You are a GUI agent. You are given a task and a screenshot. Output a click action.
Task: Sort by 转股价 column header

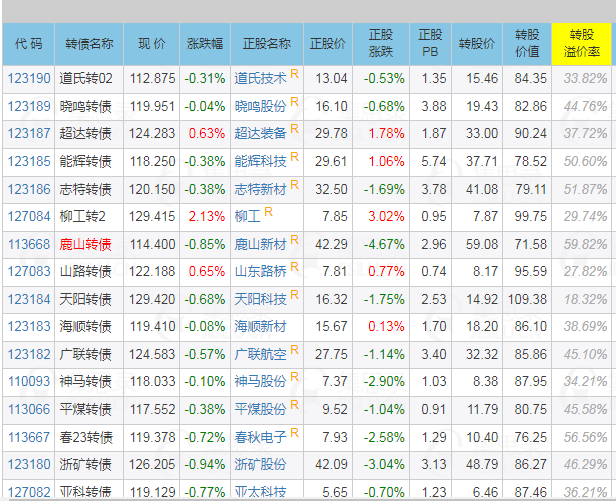click(477, 44)
